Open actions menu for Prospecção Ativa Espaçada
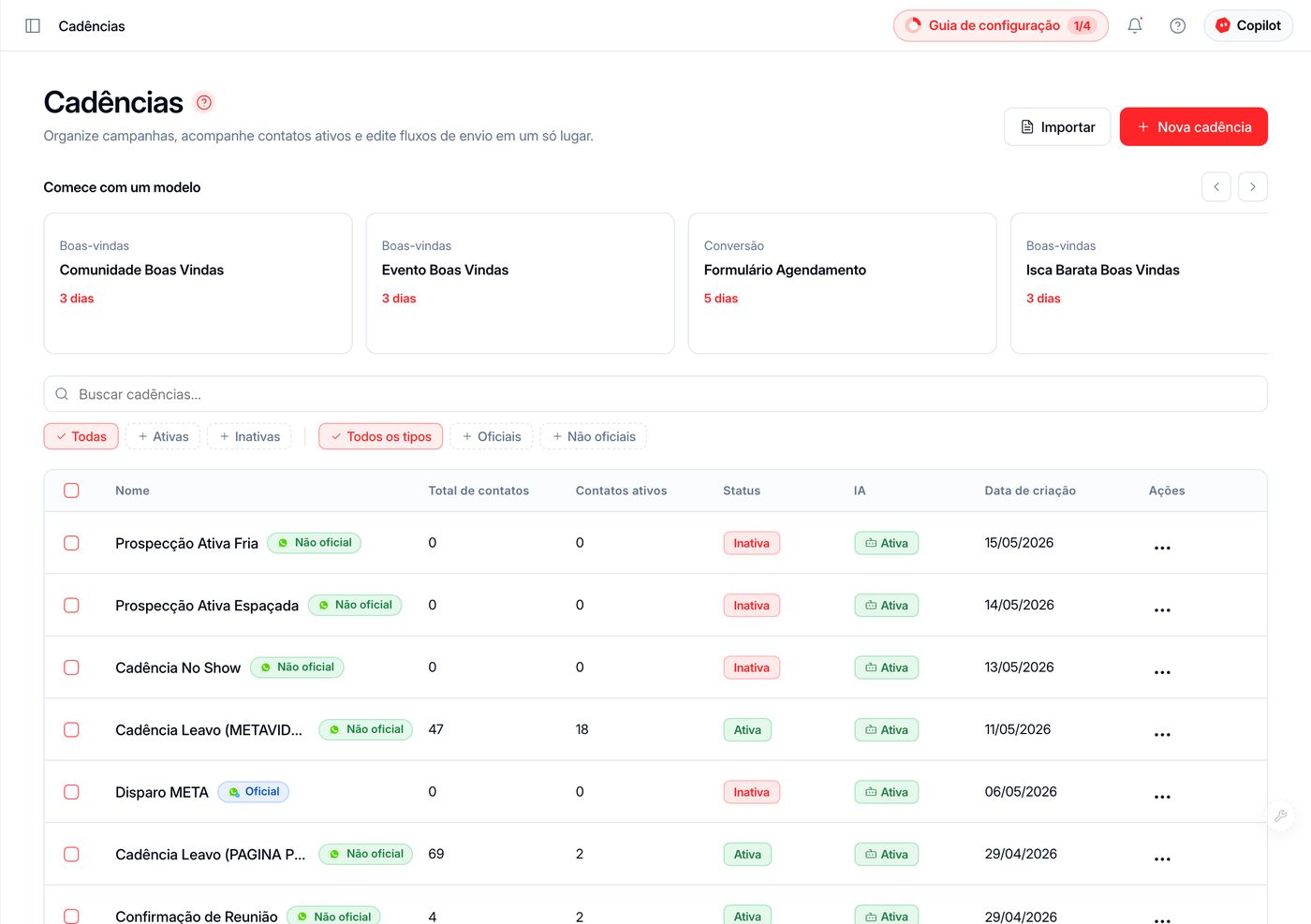 pyautogui.click(x=1162, y=610)
